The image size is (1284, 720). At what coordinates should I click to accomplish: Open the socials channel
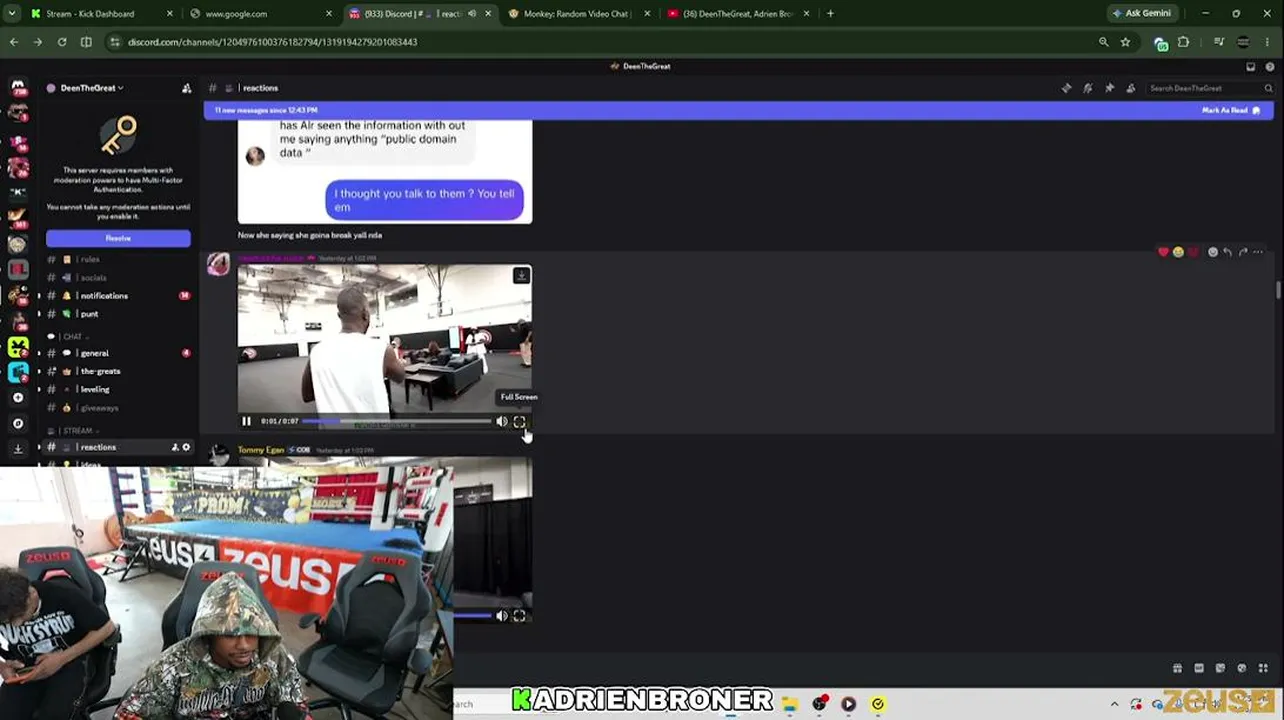[x=118, y=278]
